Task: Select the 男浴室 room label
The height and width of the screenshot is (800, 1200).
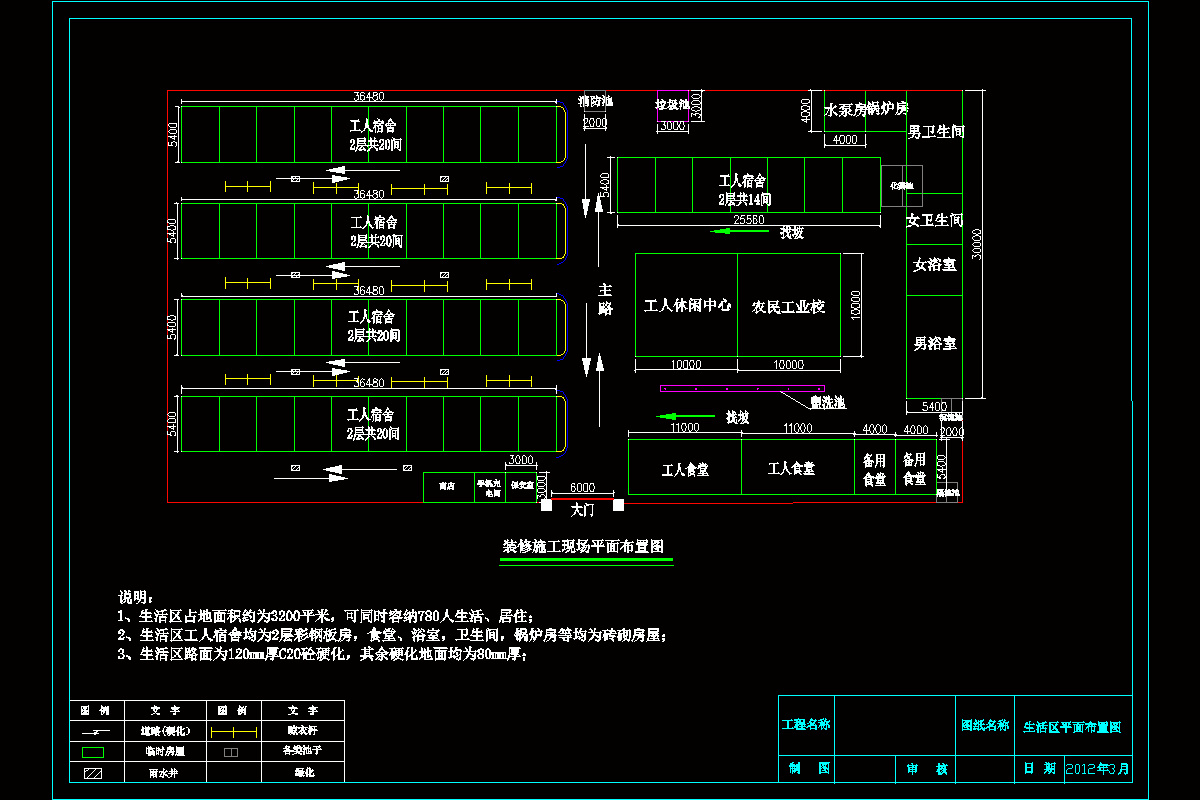Action: pos(935,343)
